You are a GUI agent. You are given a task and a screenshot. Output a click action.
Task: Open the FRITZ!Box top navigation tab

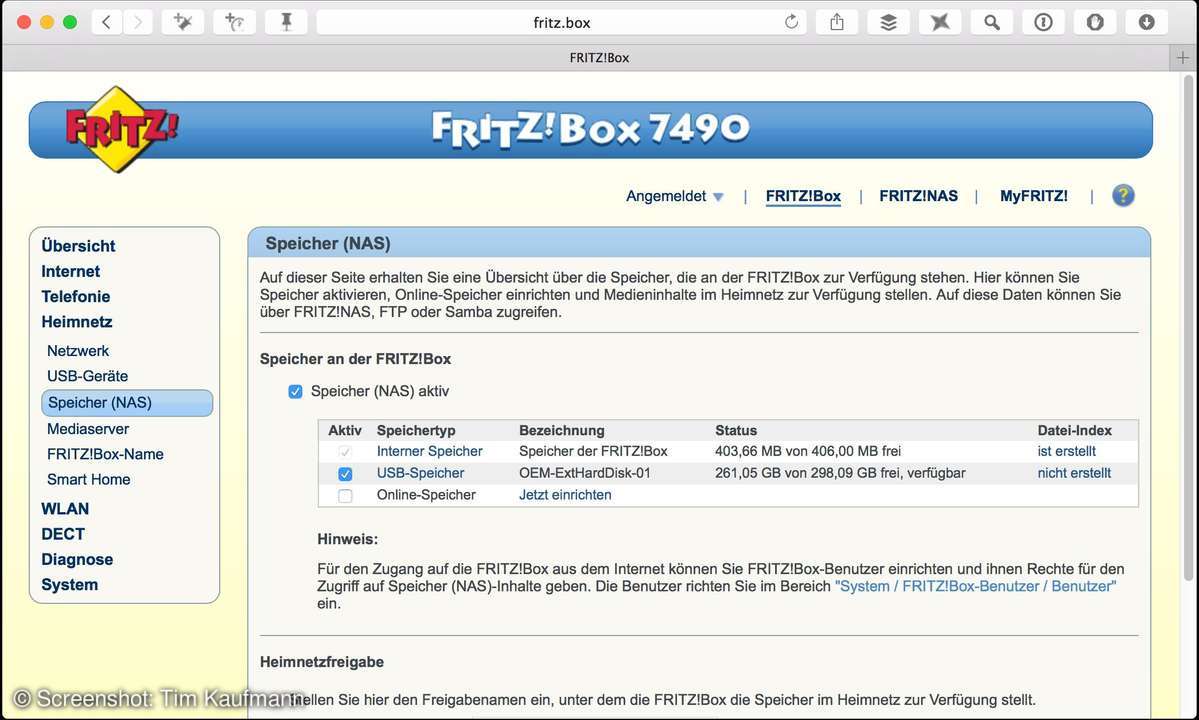coord(803,196)
